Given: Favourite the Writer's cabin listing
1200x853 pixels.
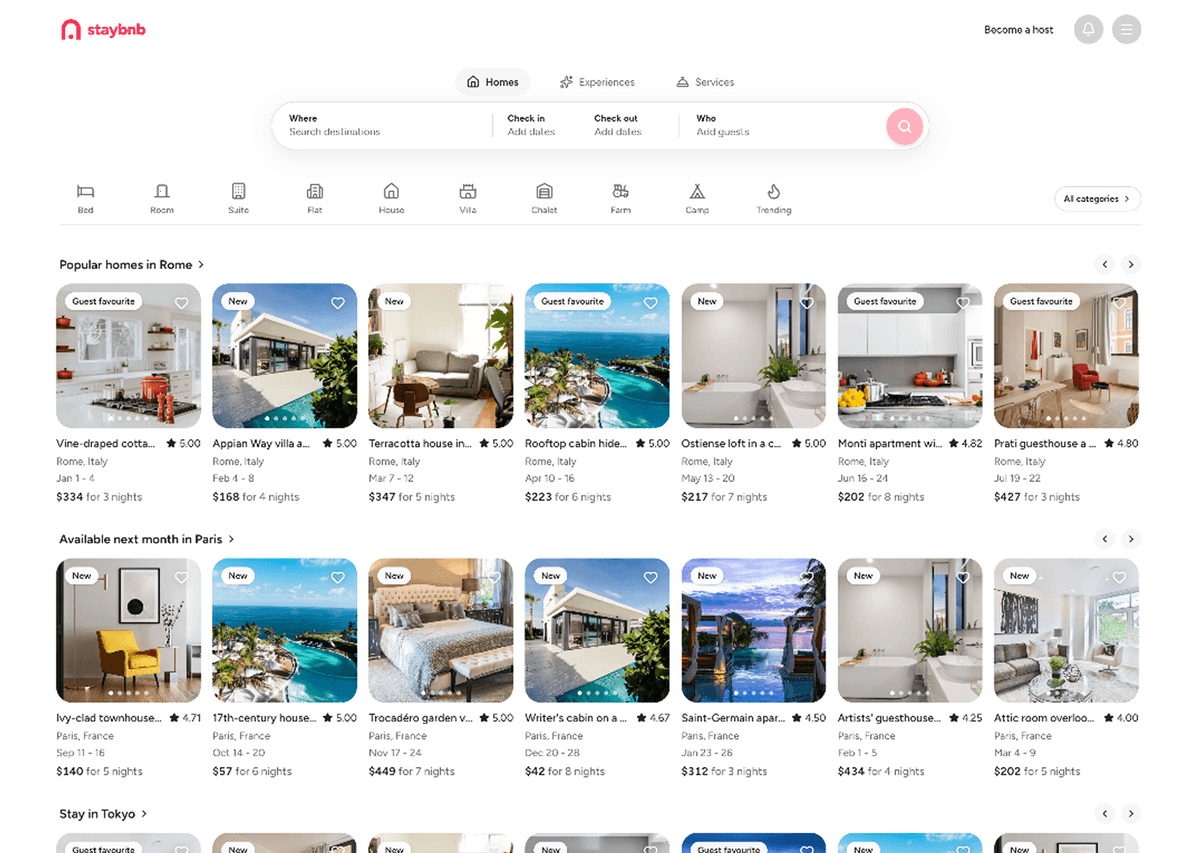Looking at the screenshot, I should 650,577.
